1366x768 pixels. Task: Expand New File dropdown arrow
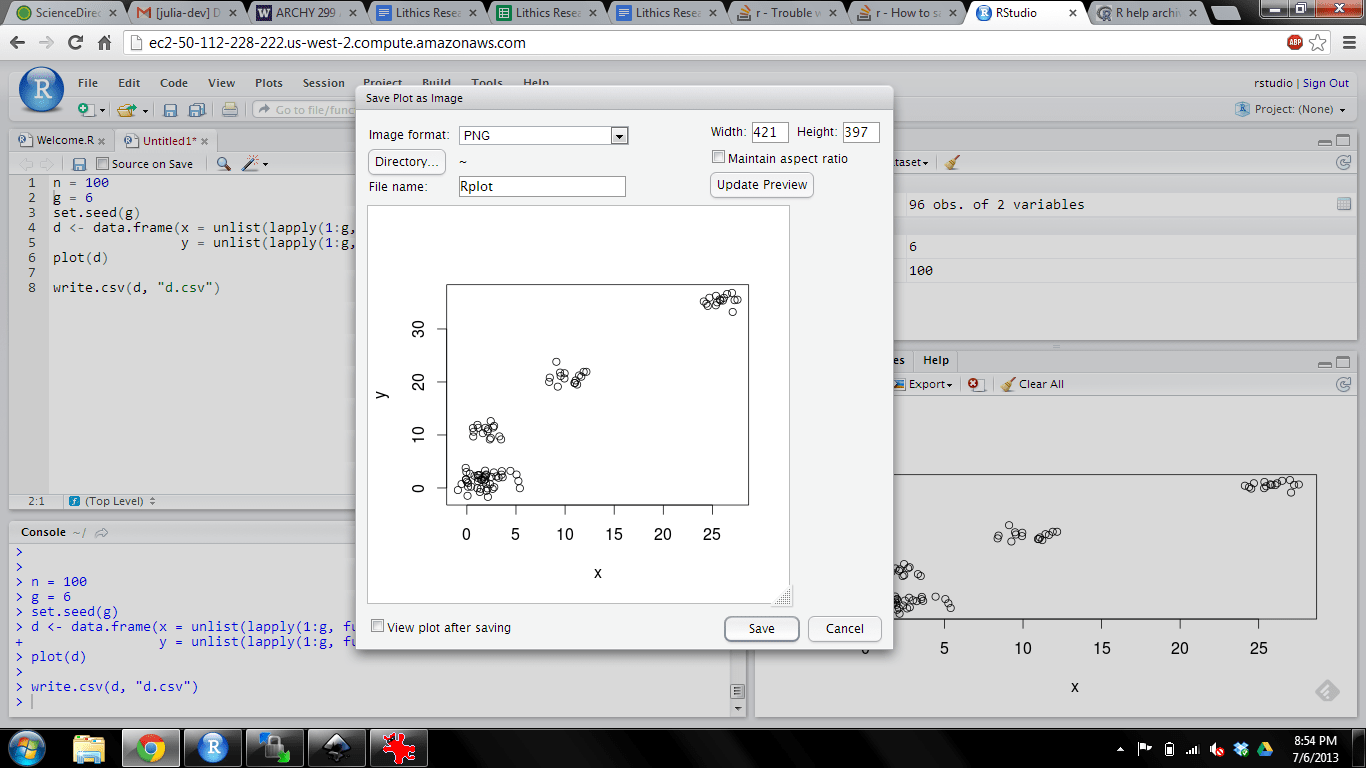pos(104,110)
